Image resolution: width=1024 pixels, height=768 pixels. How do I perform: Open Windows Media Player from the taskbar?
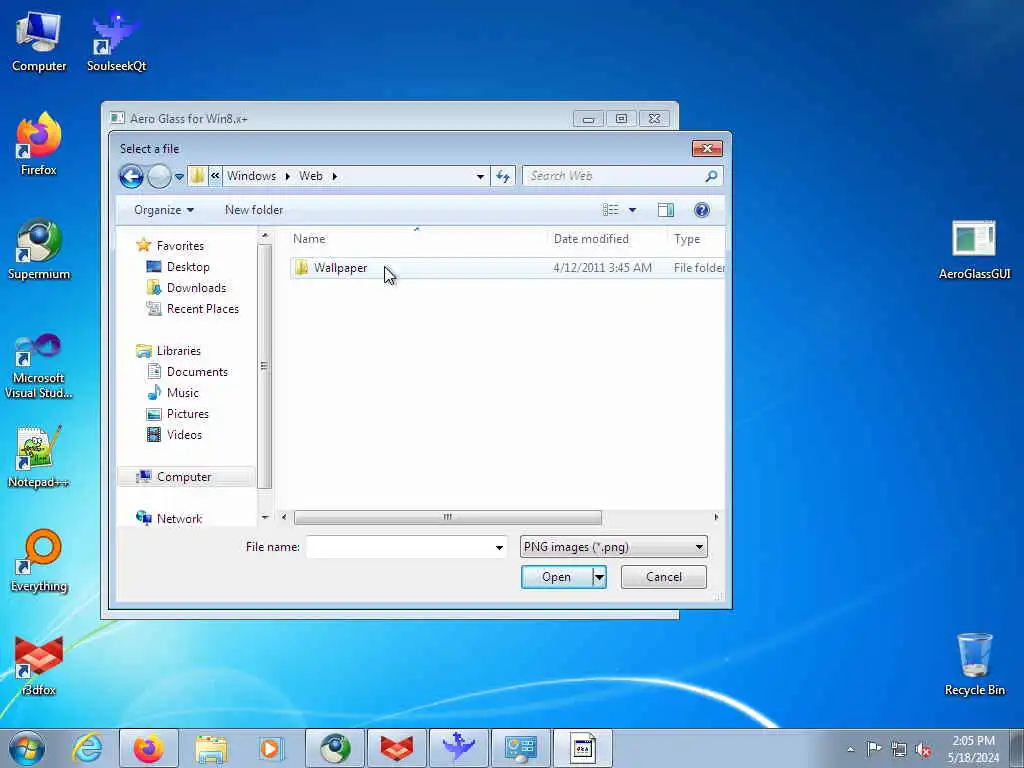pyautogui.click(x=270, y=748)
